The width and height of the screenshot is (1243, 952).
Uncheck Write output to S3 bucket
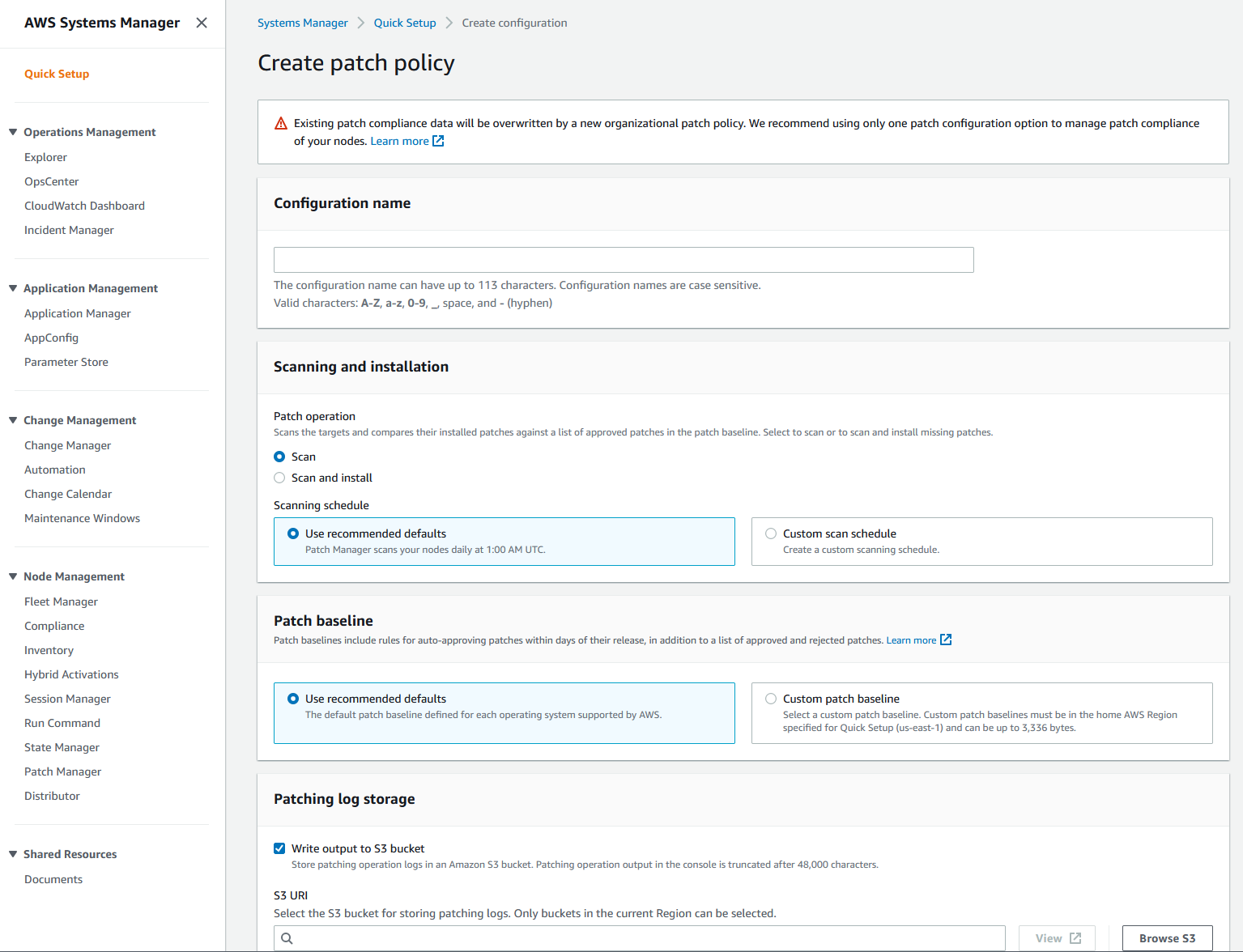279,848
